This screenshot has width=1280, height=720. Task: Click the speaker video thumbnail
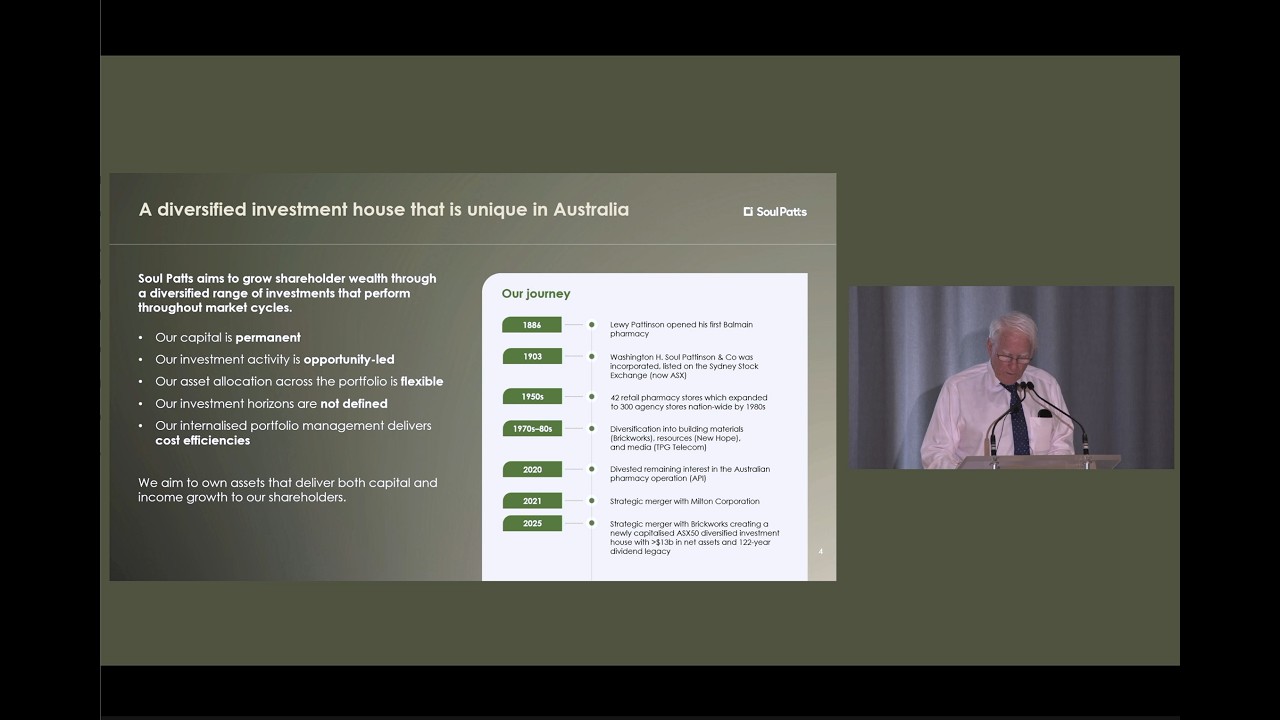(1011, 377)
